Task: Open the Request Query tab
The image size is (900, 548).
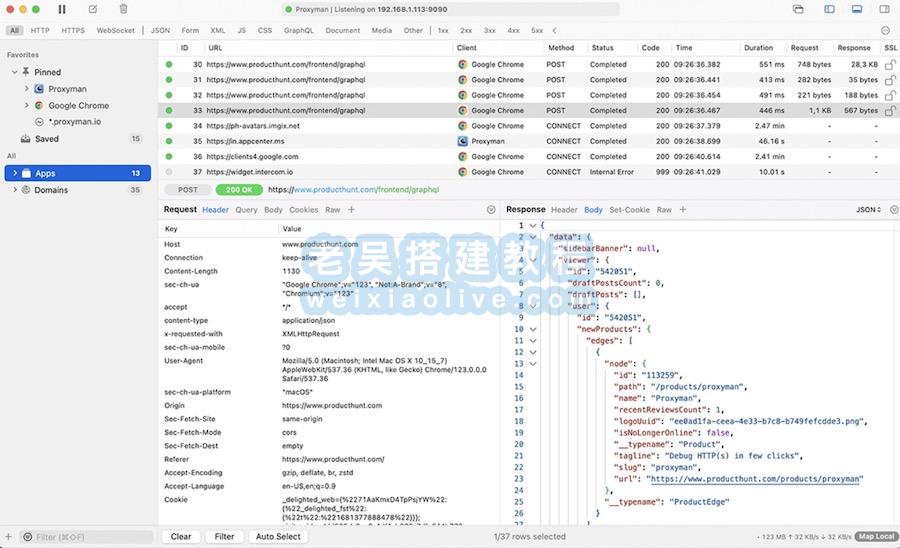Action: coord(246,210)
